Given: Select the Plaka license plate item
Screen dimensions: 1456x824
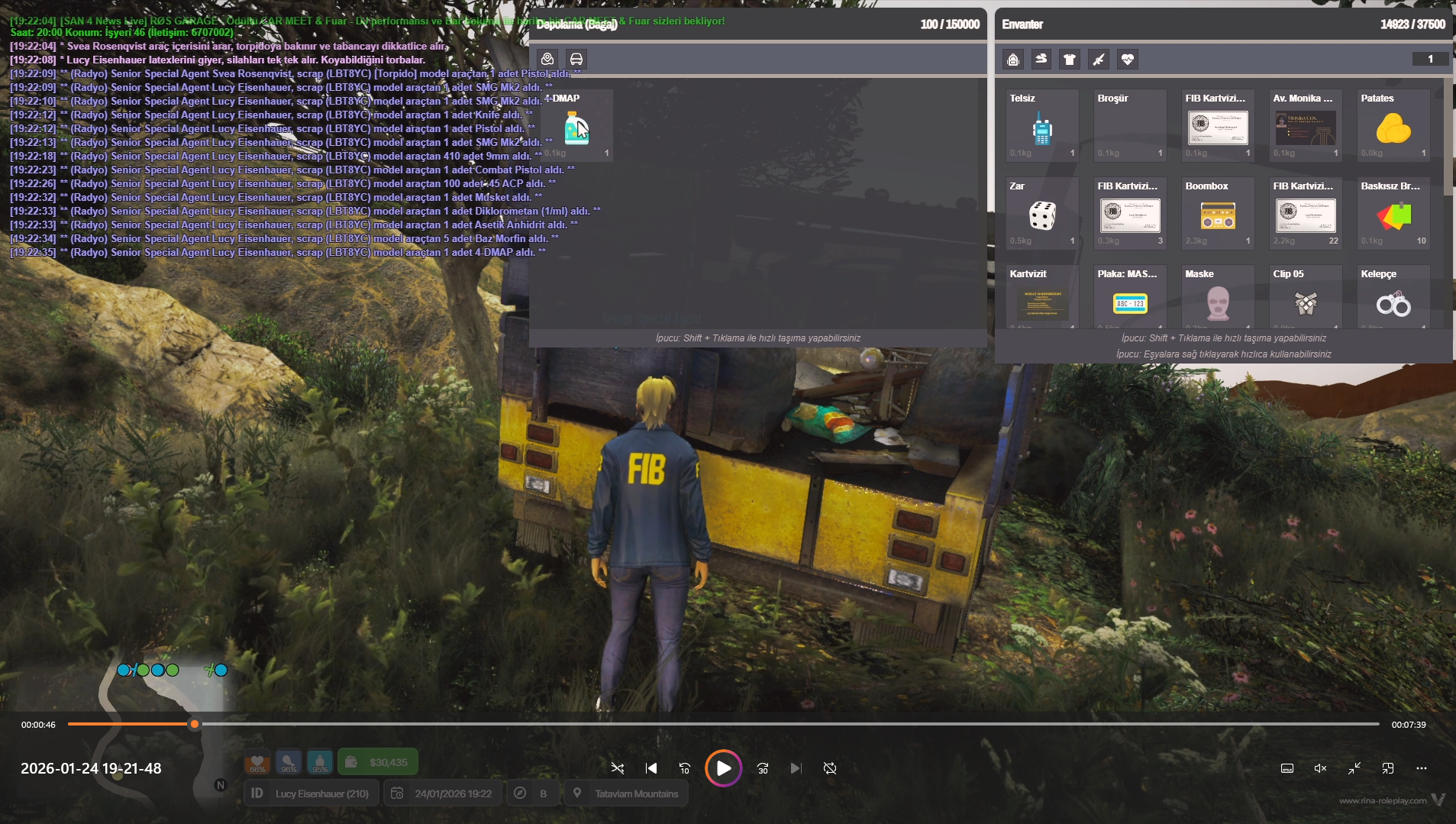Looking at the screenshot, I should click(x=1130, y=297).
